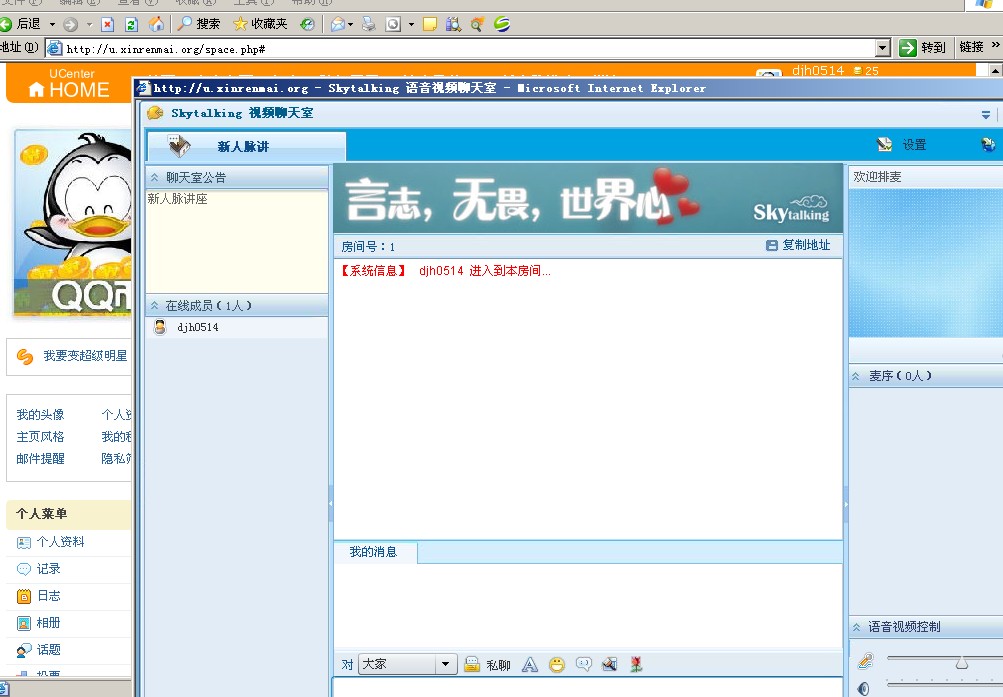Go to the browser home page icon
The height and width of the screenshot is (697, 1003).
pyautogui.click(x=155, y=24)
